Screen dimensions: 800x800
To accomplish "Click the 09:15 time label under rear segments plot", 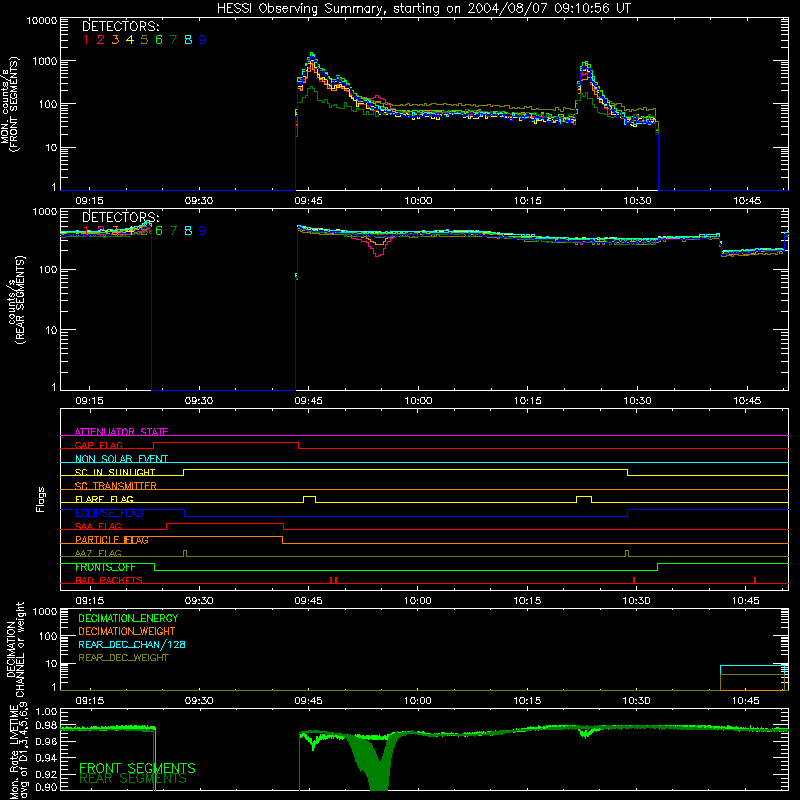I will tap(89, 401).
